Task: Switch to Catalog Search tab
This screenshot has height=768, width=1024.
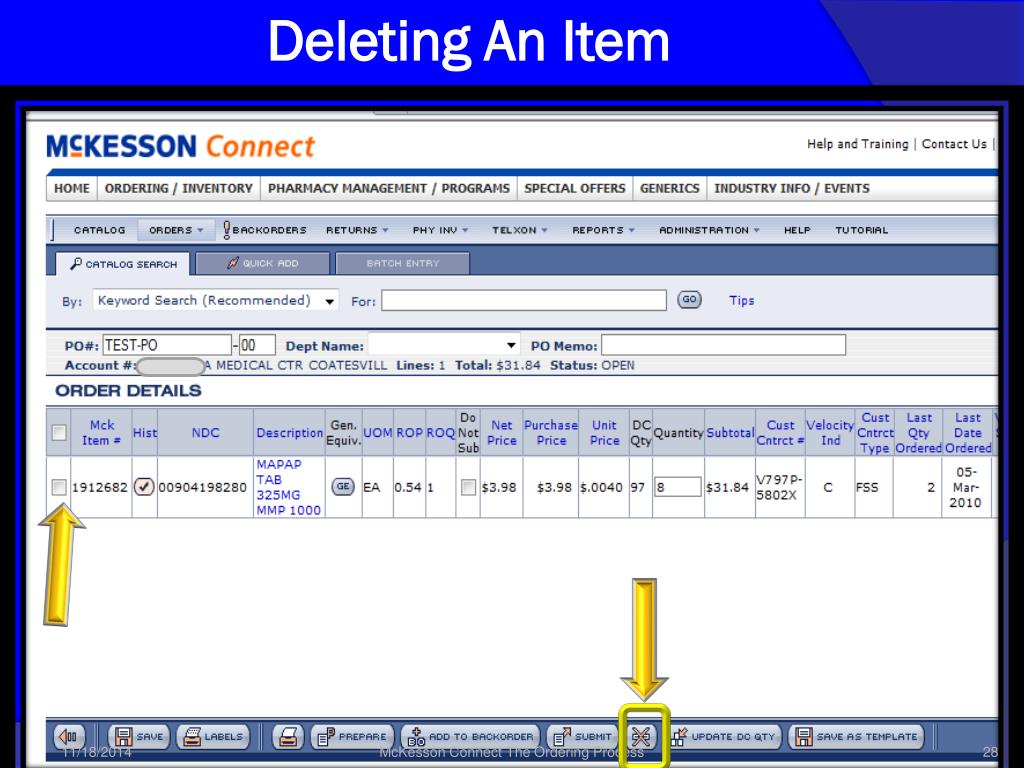Action: point(123,264)
